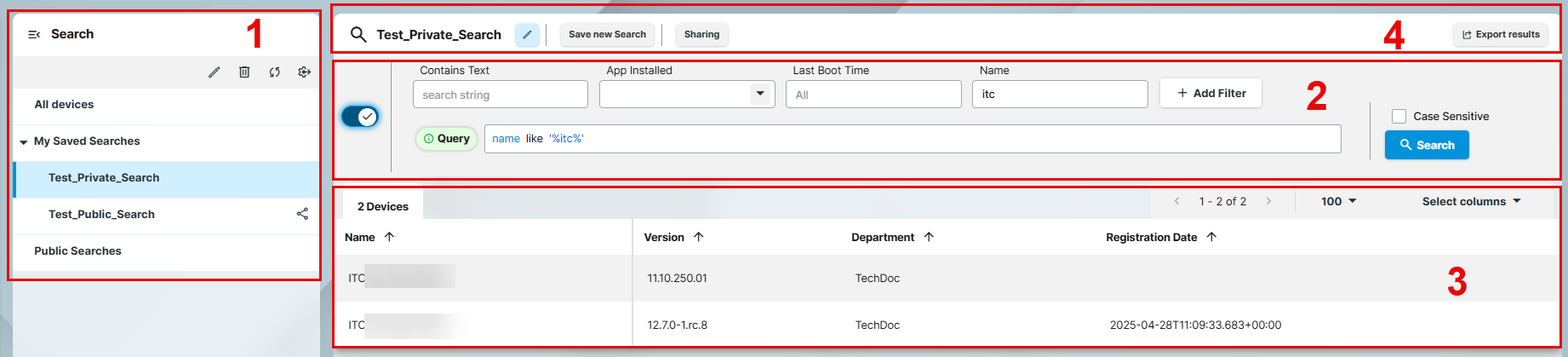
Task: Click the blue Search button
Action: tap(1427, 145)
